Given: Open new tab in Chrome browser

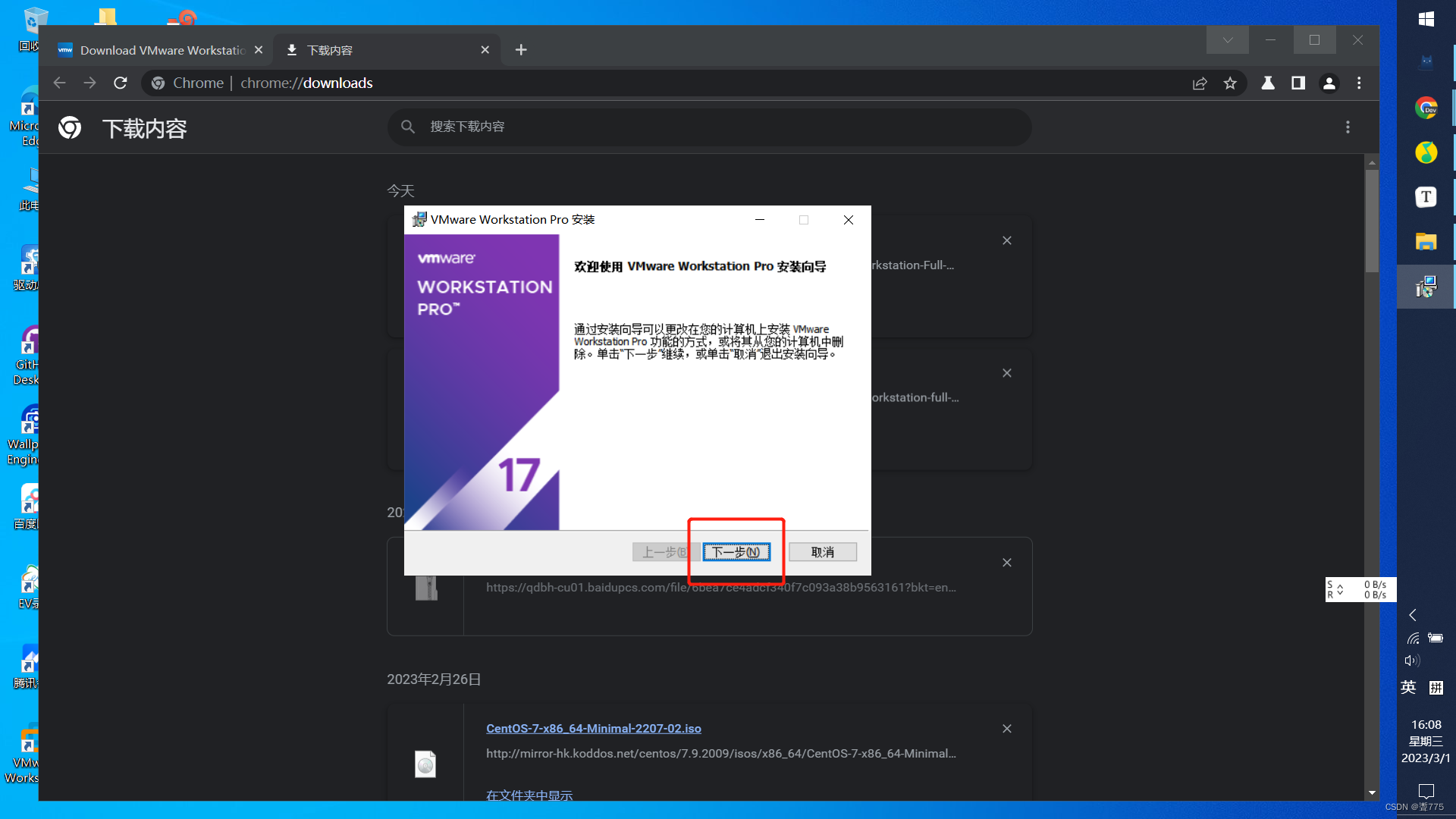Looking at the screenshot, I should pos(520,50).
